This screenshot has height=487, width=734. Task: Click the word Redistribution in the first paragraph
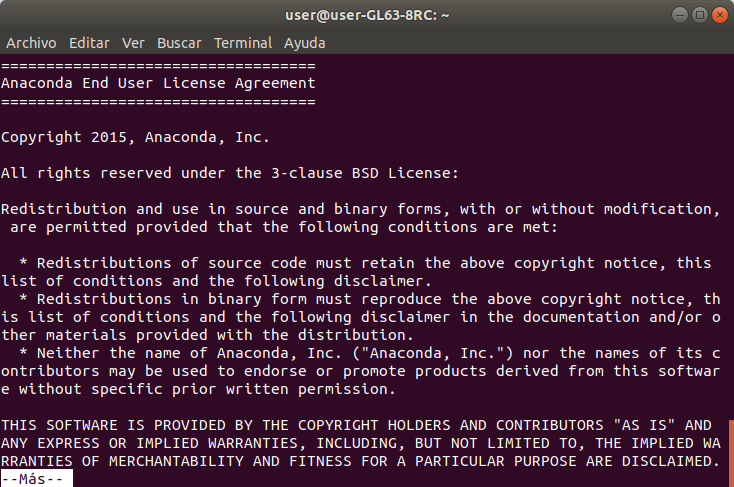pos(64,209)
